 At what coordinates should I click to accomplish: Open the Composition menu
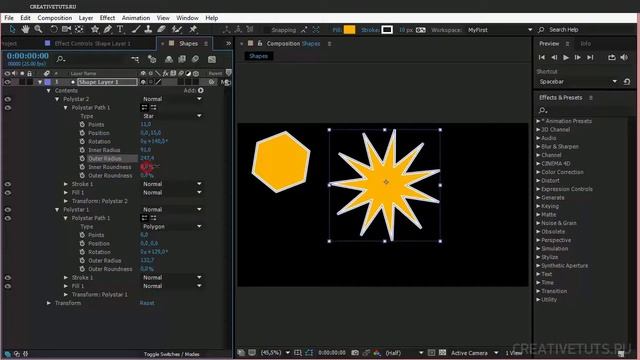tap(55, 18)
